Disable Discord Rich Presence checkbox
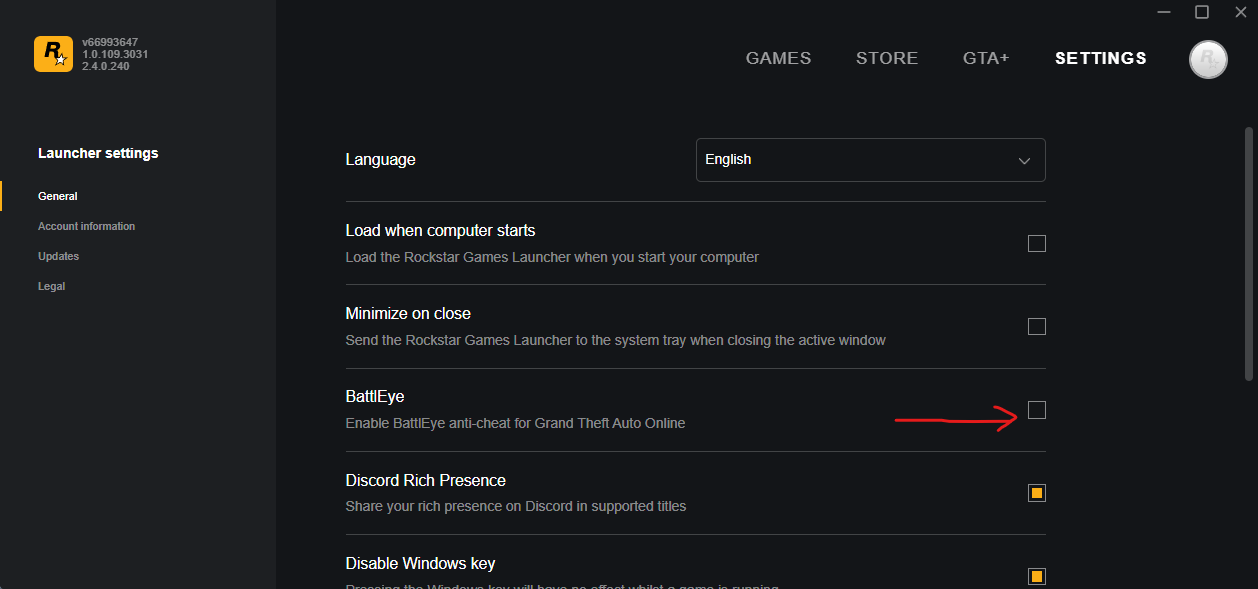This screenshot has width=1258, height=589. 1037,493
